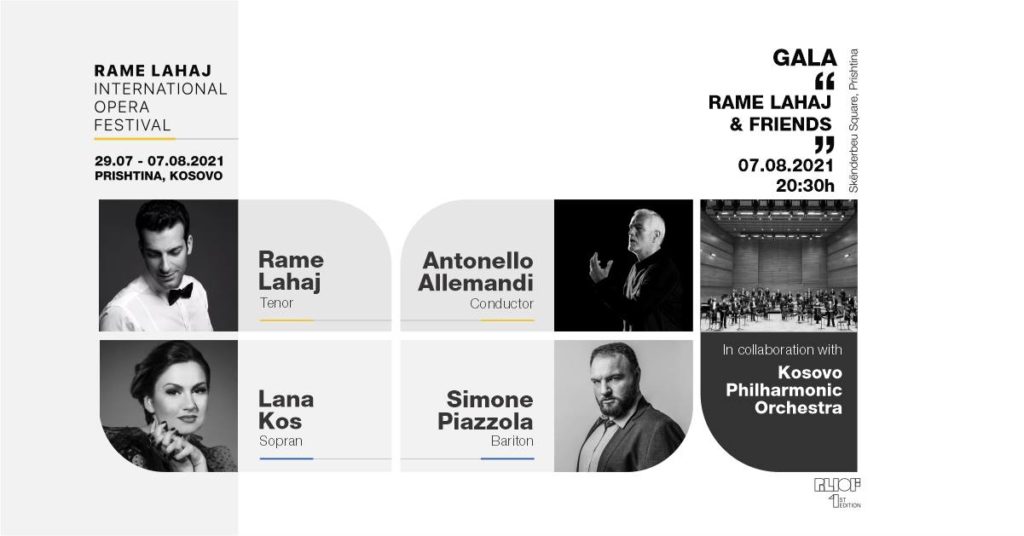Click the orchestra concert hall photo

(778, 265)
